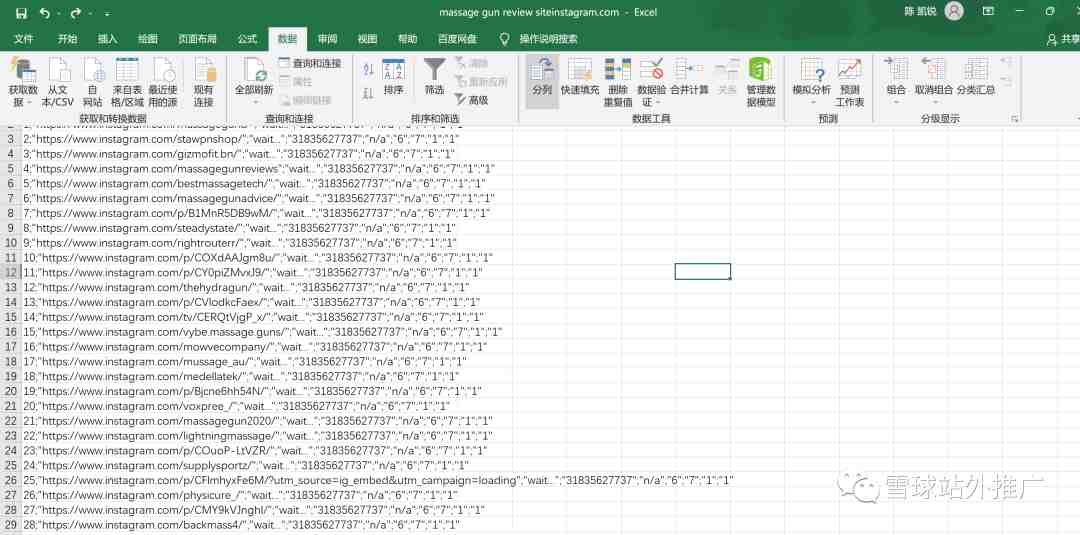Select the cell containing instagram.com/stawpnshop/
This screenshot has height=535, width=1080.
(x=242, y=138)
